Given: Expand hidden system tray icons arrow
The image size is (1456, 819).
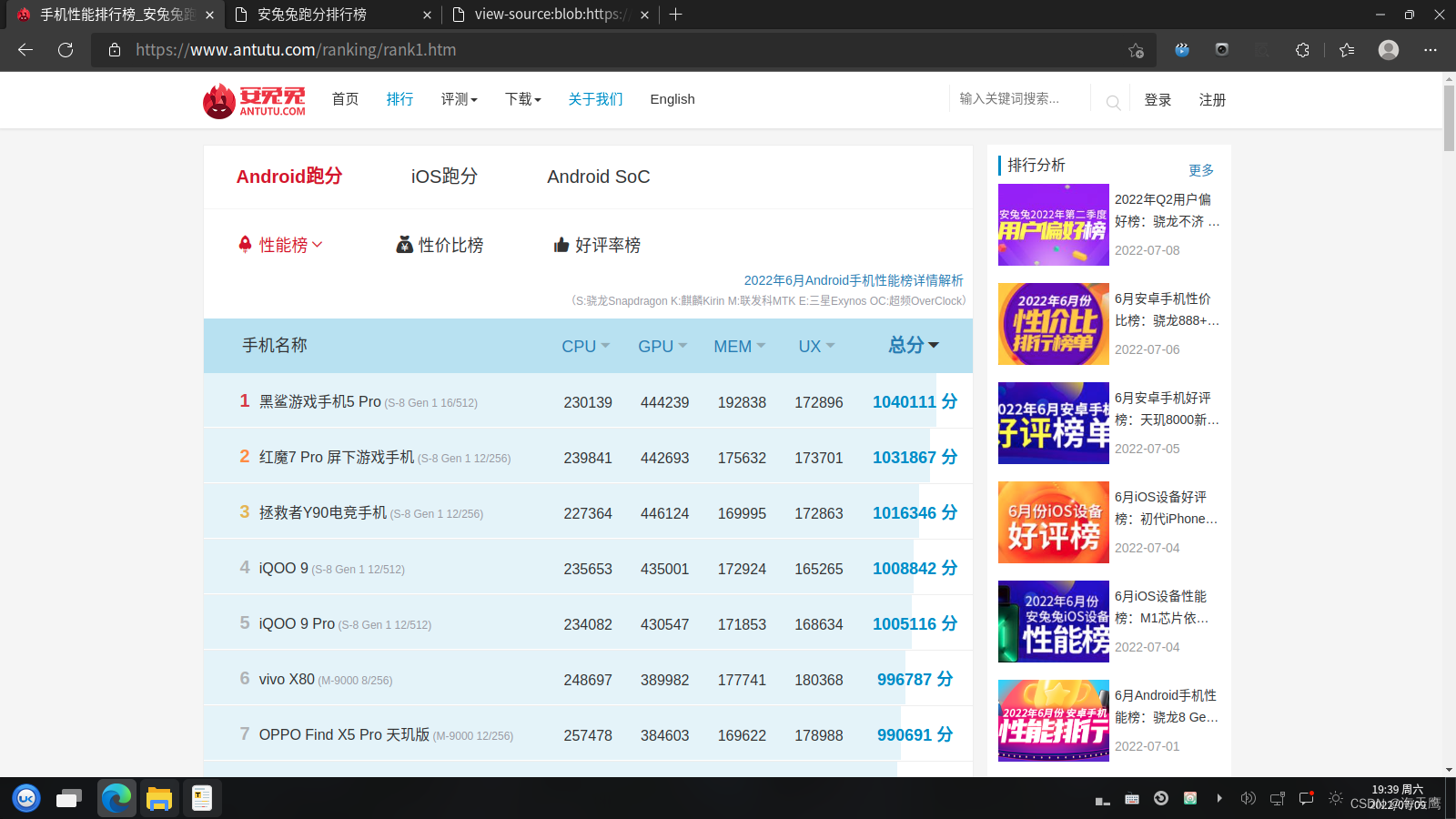Looking at the screenshot, I should point(1219,798).
